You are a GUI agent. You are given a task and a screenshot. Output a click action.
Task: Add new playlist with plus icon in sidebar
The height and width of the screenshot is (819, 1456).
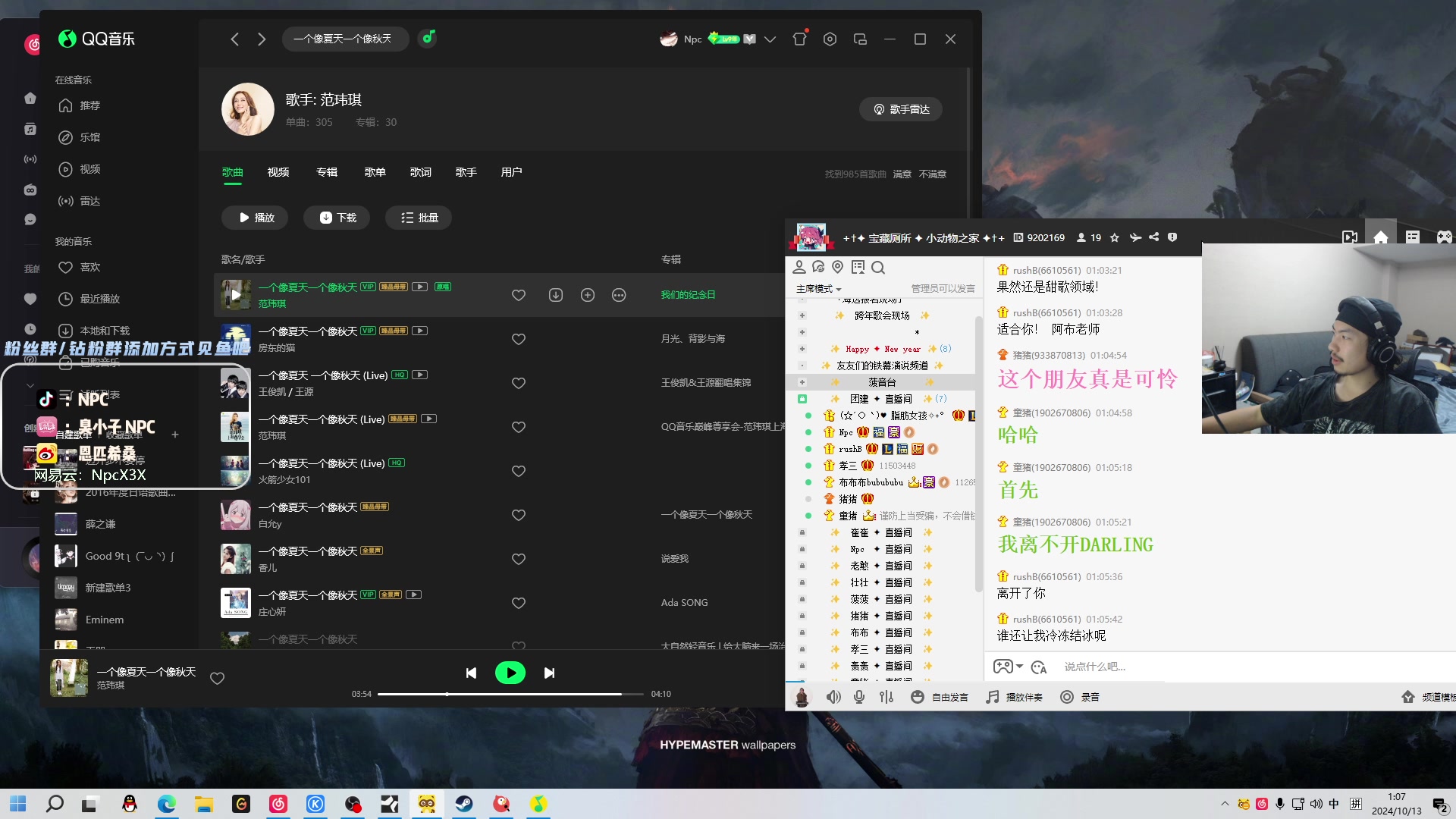(x=175, y=435)
